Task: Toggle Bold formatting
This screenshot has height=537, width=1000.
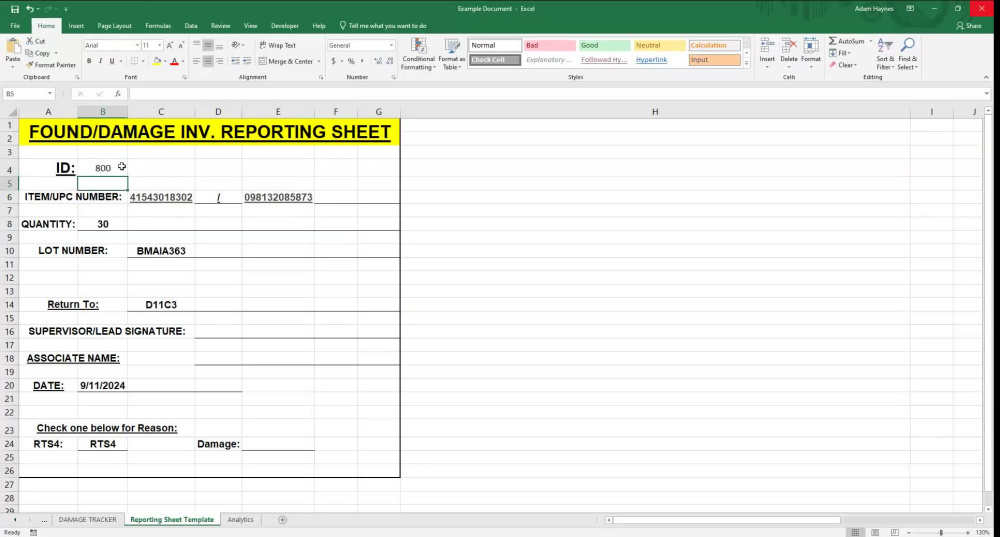Action: pyautogui.click(x=89, y=61)
